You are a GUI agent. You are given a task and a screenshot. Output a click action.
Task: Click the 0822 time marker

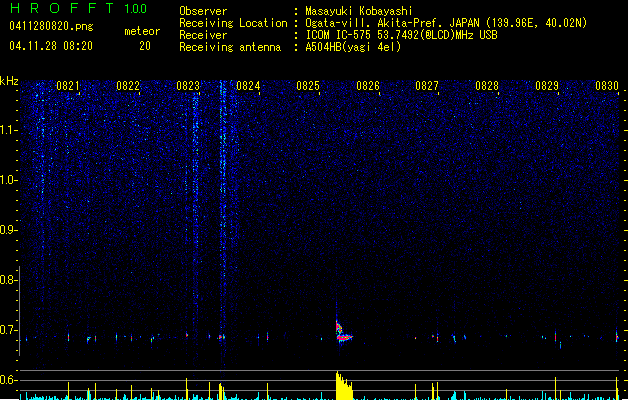point(128,86)
